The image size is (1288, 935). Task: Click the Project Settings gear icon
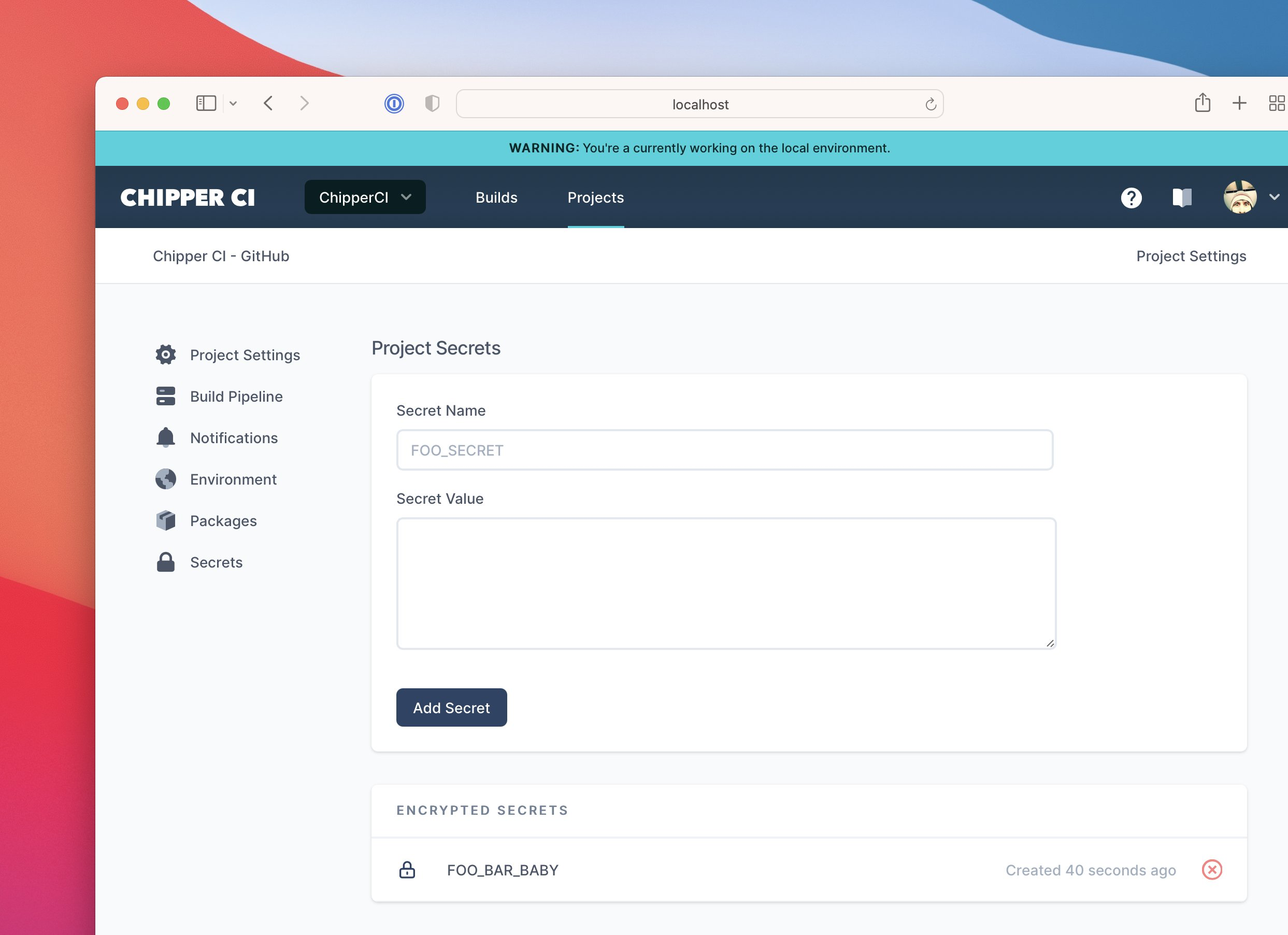[x=165, y=354]
